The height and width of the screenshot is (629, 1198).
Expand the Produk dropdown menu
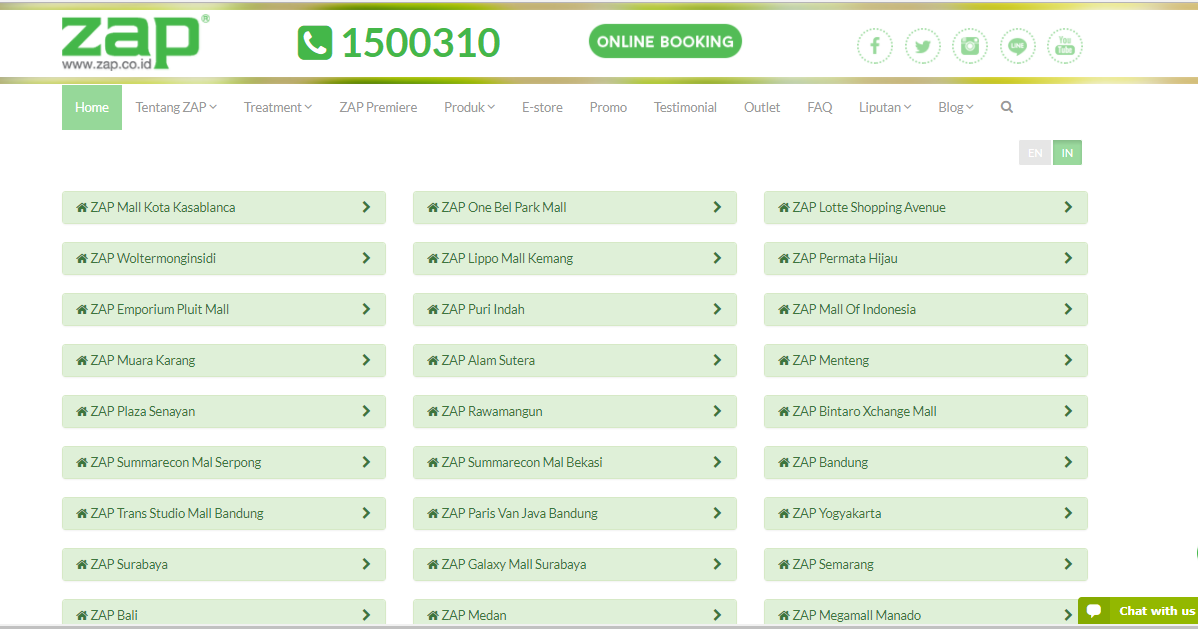(x=470, y=107)
